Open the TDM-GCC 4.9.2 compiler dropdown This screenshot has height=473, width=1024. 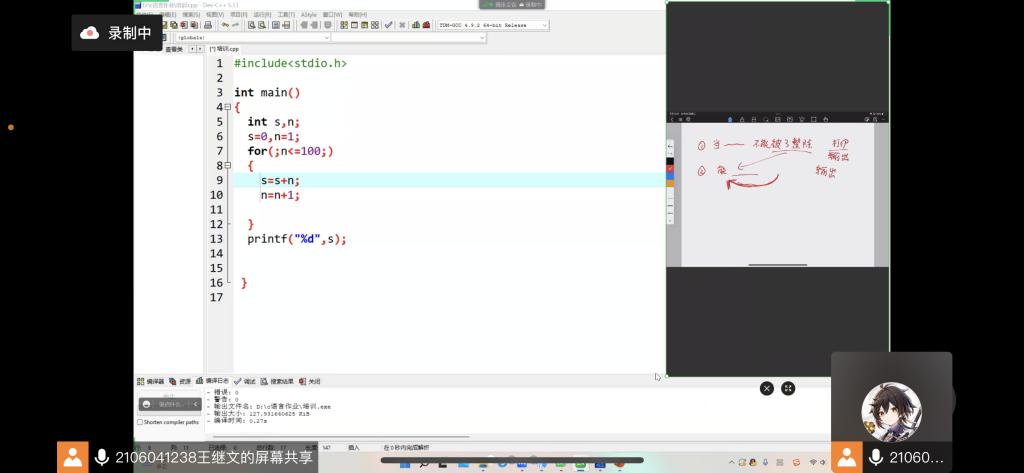(543, 25)
